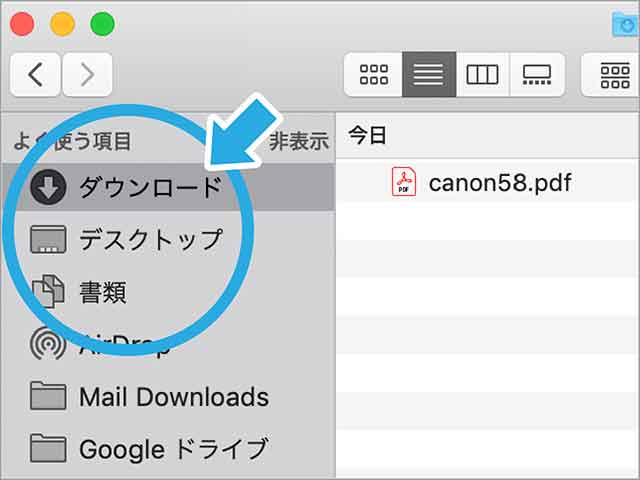Open ダウンロード in the sidebar
Viewport: 640px width, 480px height.
168,187
